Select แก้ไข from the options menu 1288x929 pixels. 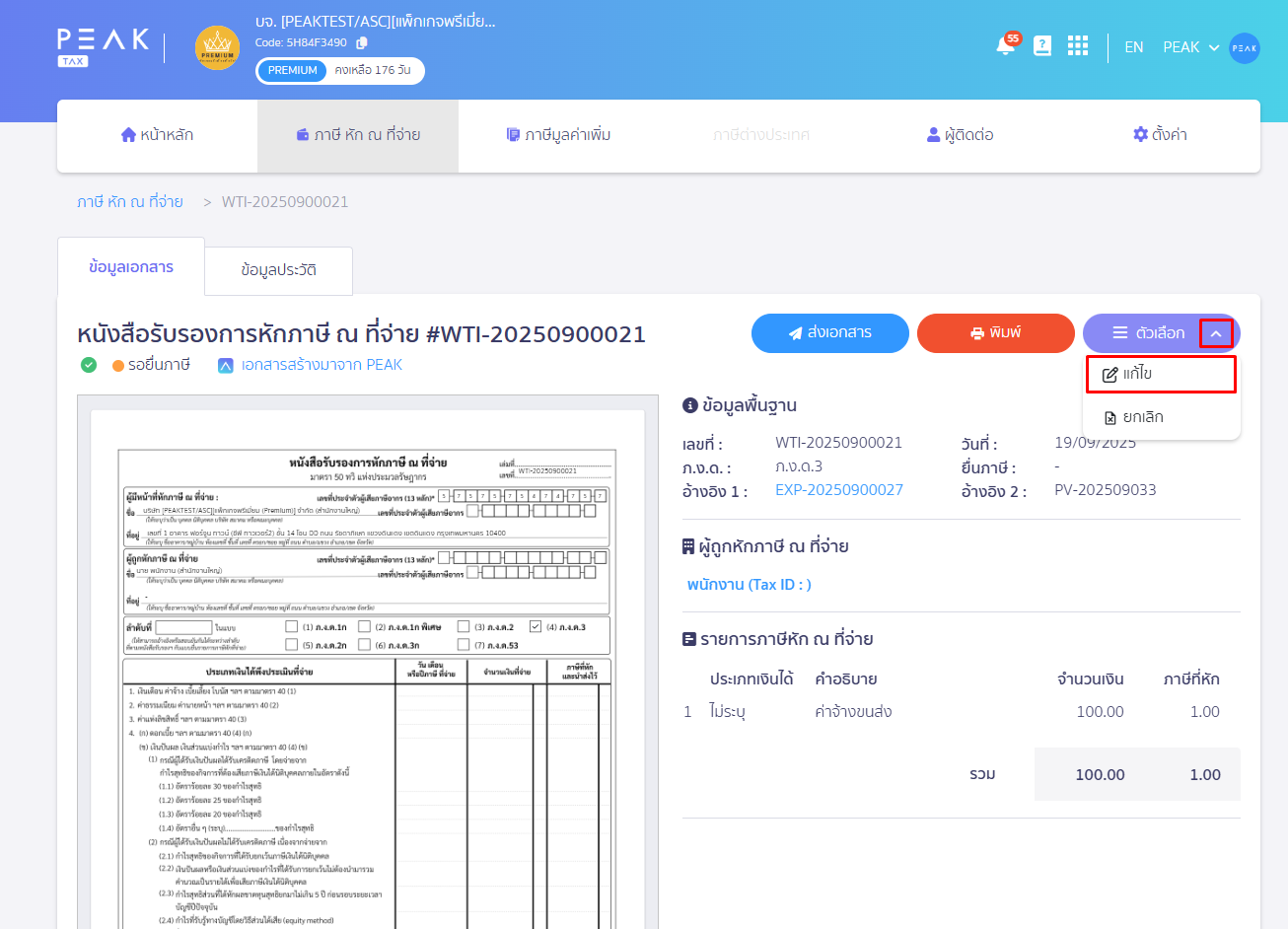click(1161, 374)
